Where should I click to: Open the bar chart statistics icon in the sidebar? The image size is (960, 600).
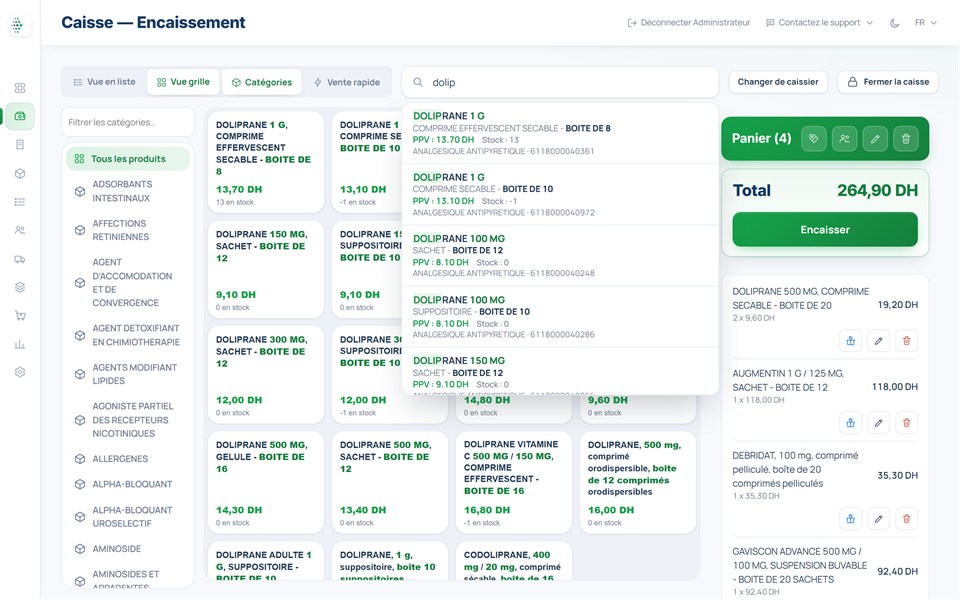[x=20, y=344]
